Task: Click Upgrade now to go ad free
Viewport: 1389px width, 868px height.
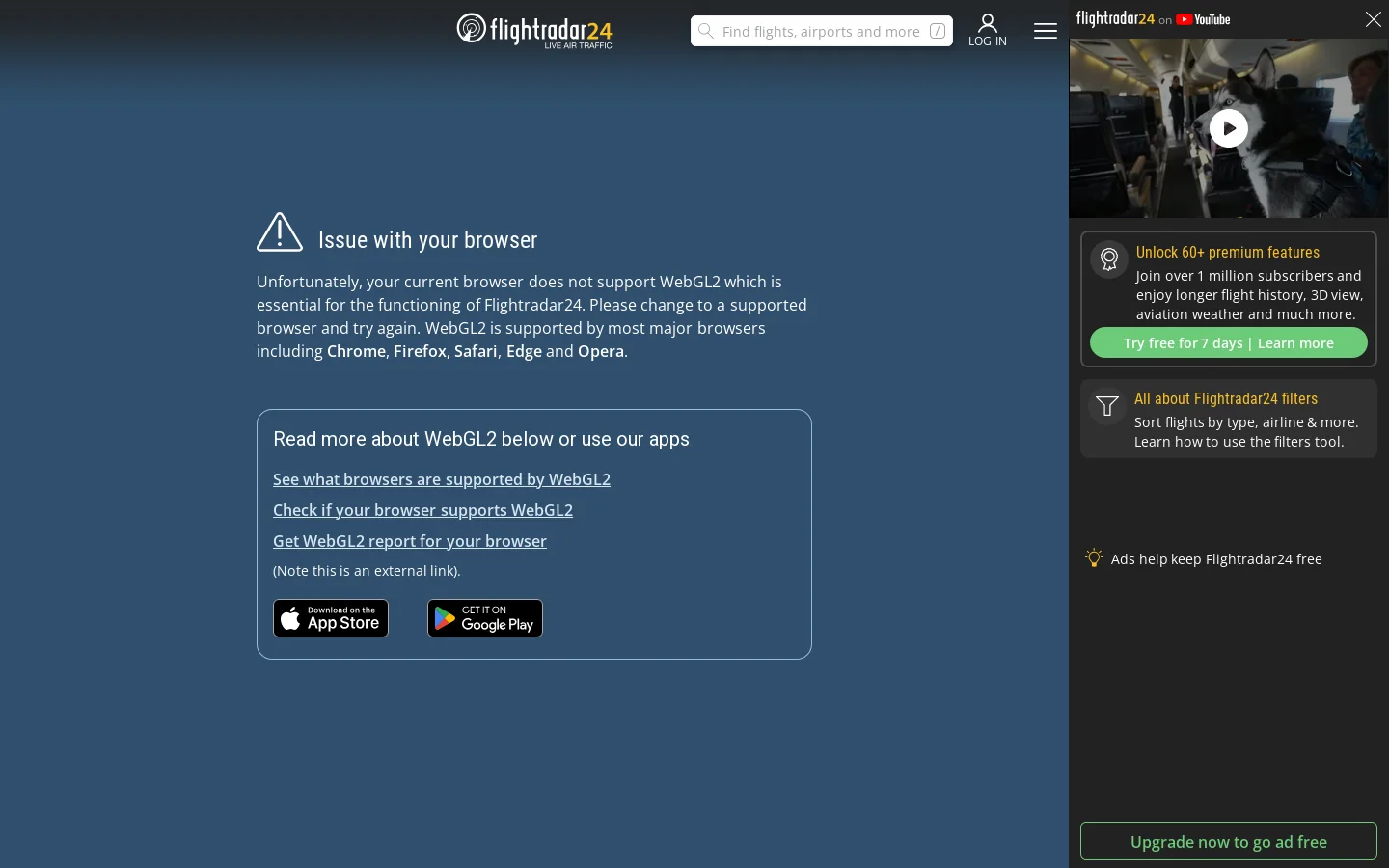Action: pyautogui.click(x=1229, y=841)
